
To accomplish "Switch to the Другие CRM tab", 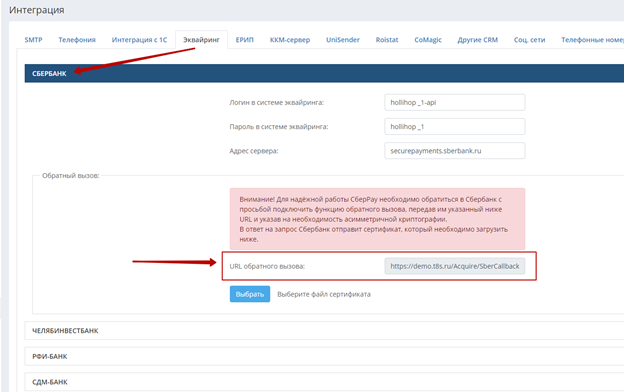I will pyautogui.click(x=478, y=40).
